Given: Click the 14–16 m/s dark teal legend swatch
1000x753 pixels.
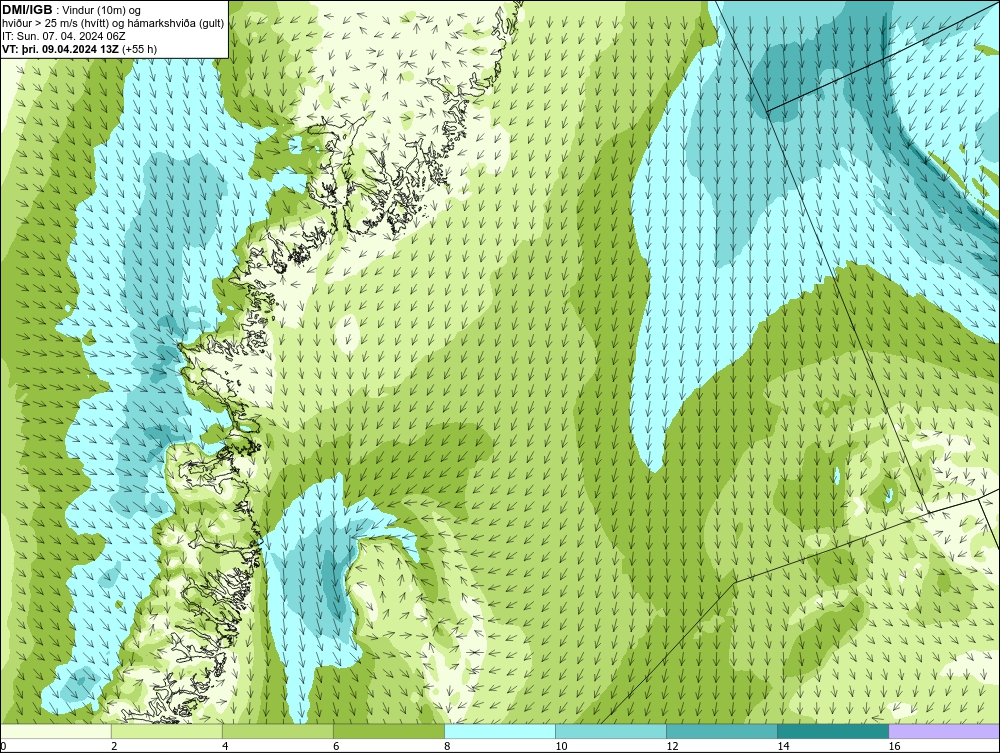Looking at the screenshot, I should [833, 731].
